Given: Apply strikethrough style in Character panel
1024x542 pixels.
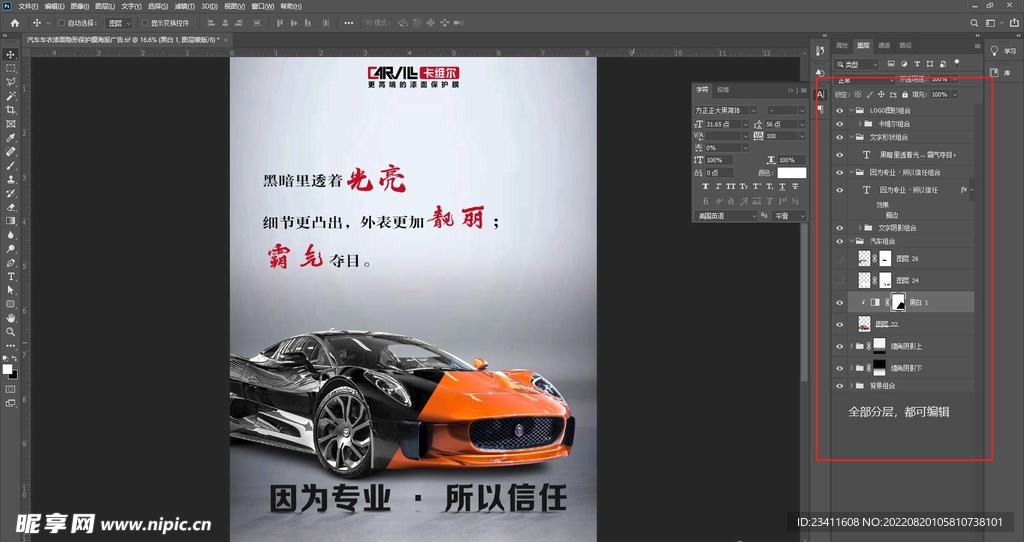Looking at the screenshot, I should pyautogui.click(x=795, y=186).
